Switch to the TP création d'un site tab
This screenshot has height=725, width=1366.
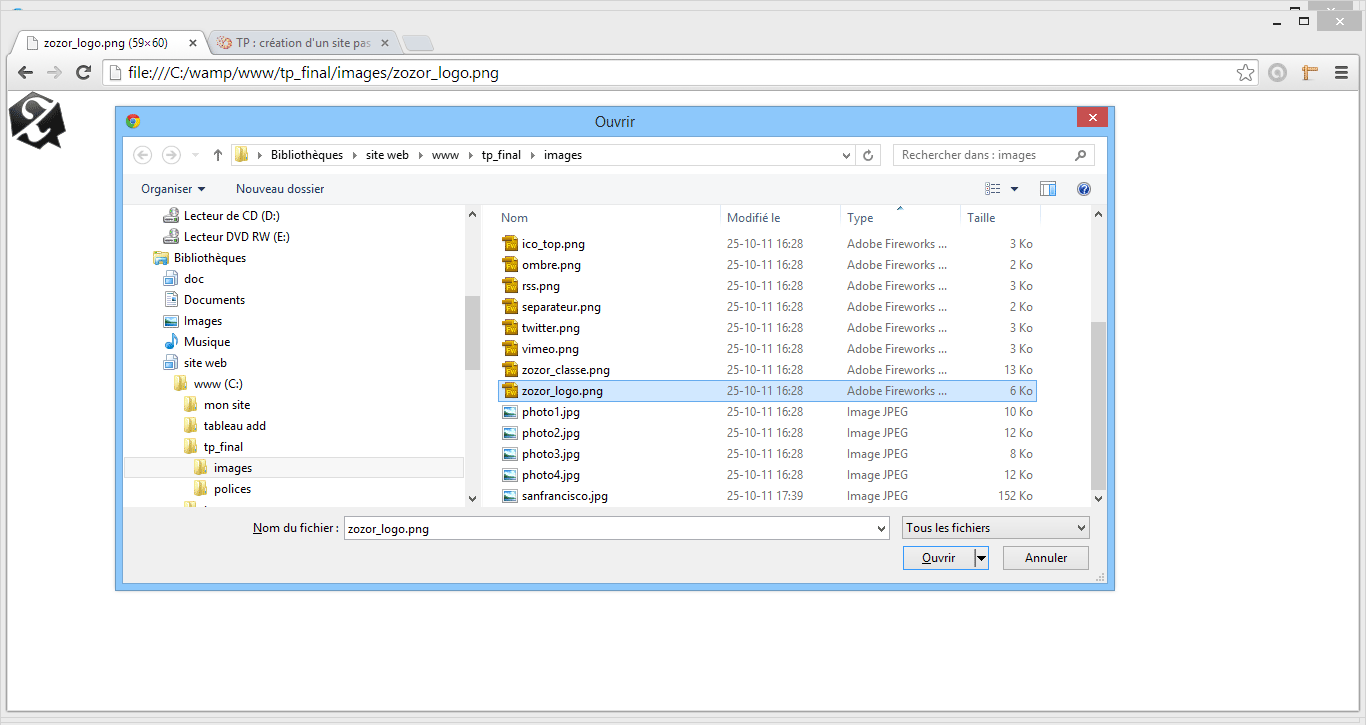click(302, 43)
